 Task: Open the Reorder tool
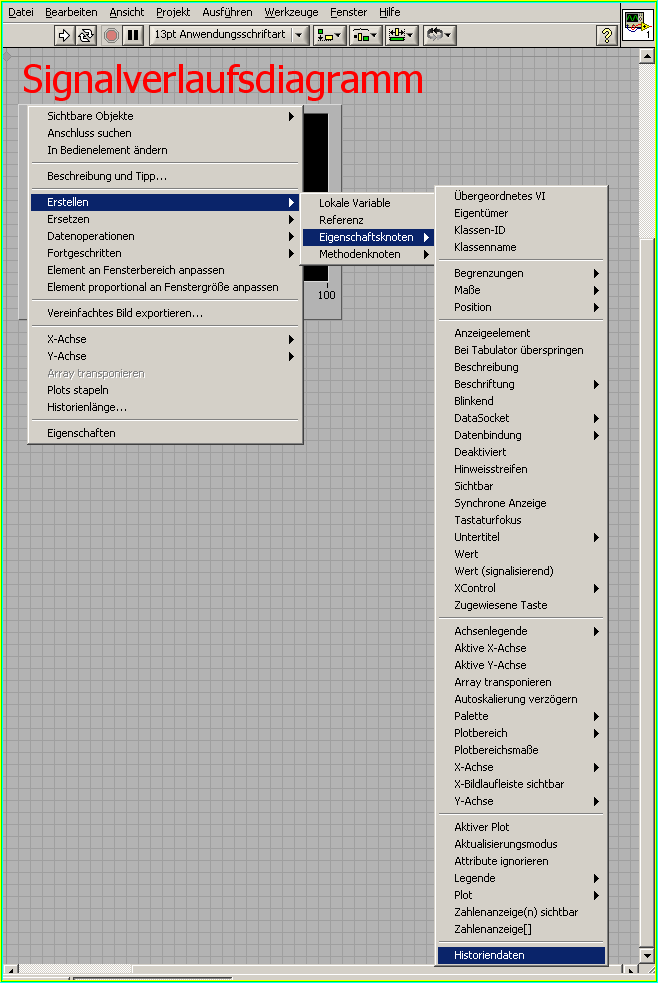point(439,35)
